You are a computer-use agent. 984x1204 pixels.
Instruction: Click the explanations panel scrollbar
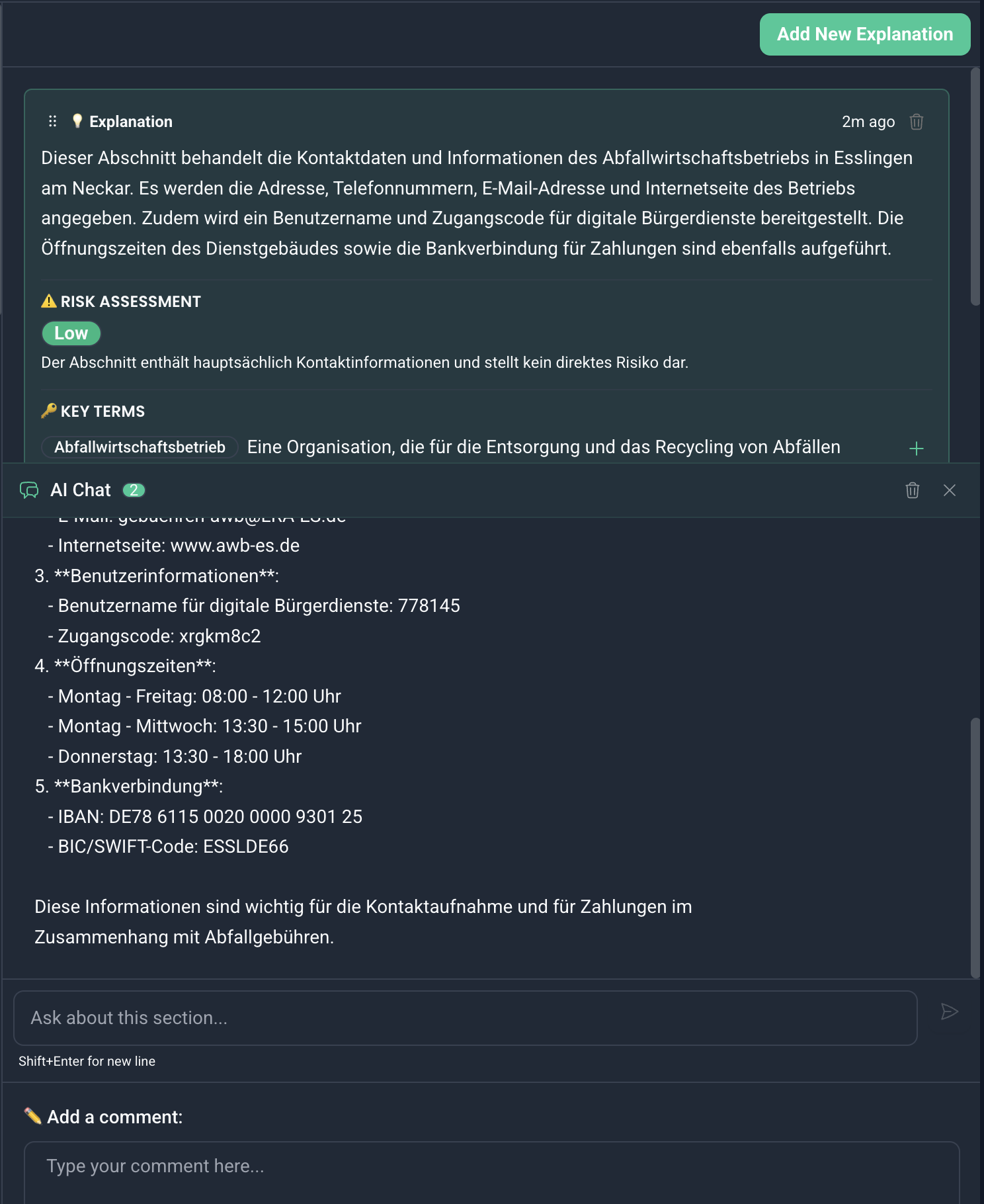pos(975,187)
